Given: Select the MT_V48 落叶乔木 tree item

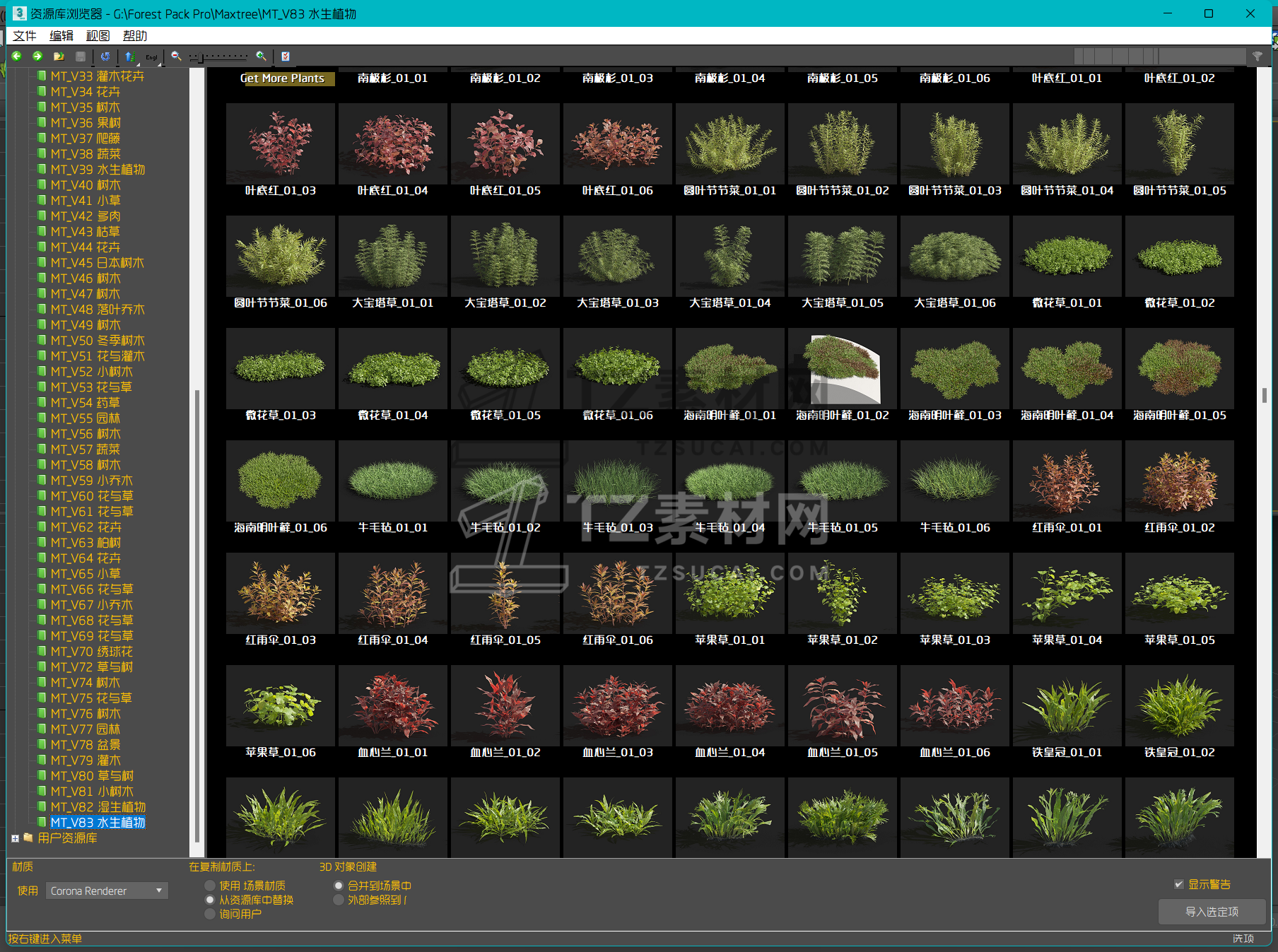Looking at the screenshot, I should 98,310.
